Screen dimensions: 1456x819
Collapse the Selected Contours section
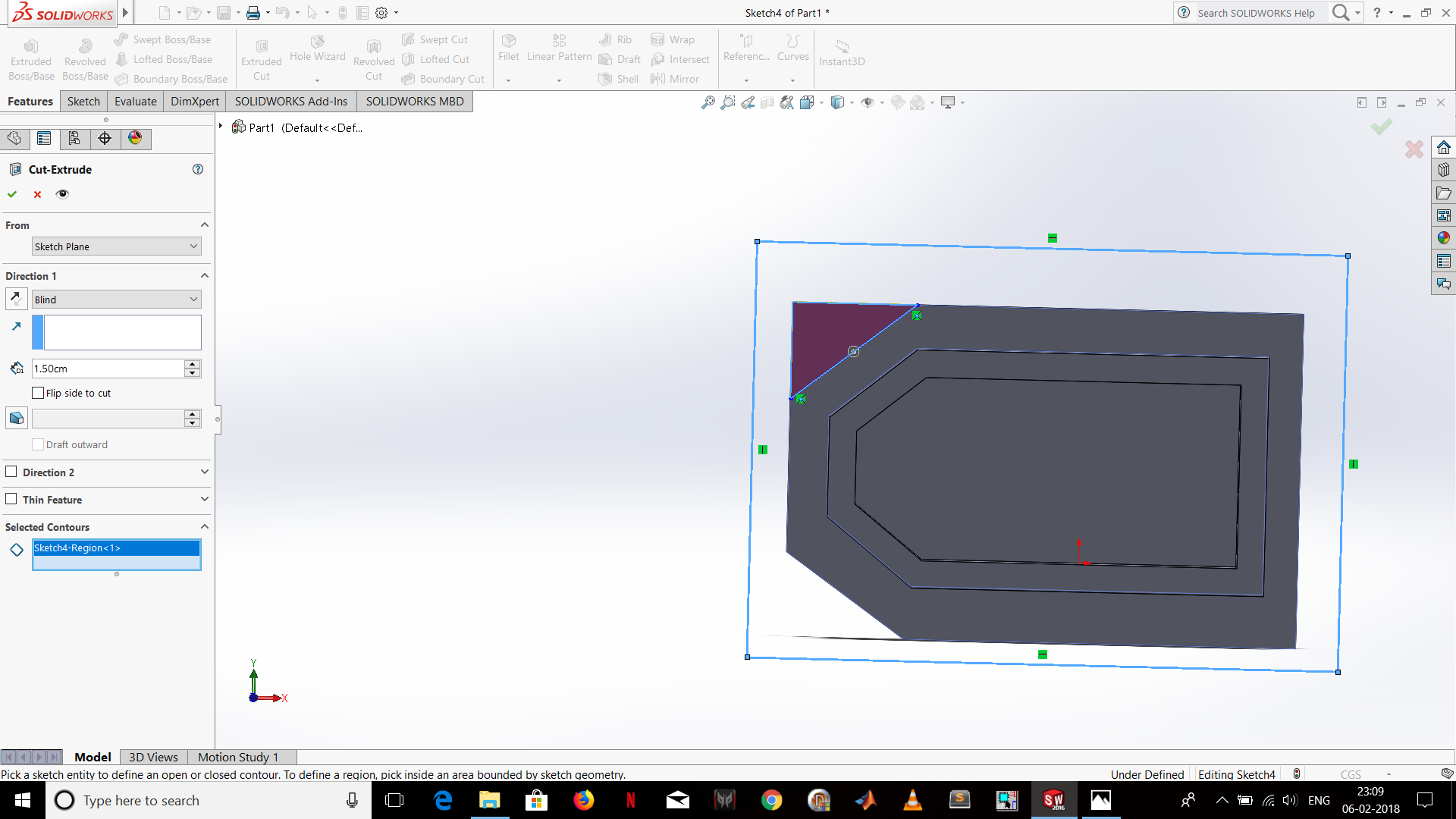pyautogui.click(x=204, y=526)
